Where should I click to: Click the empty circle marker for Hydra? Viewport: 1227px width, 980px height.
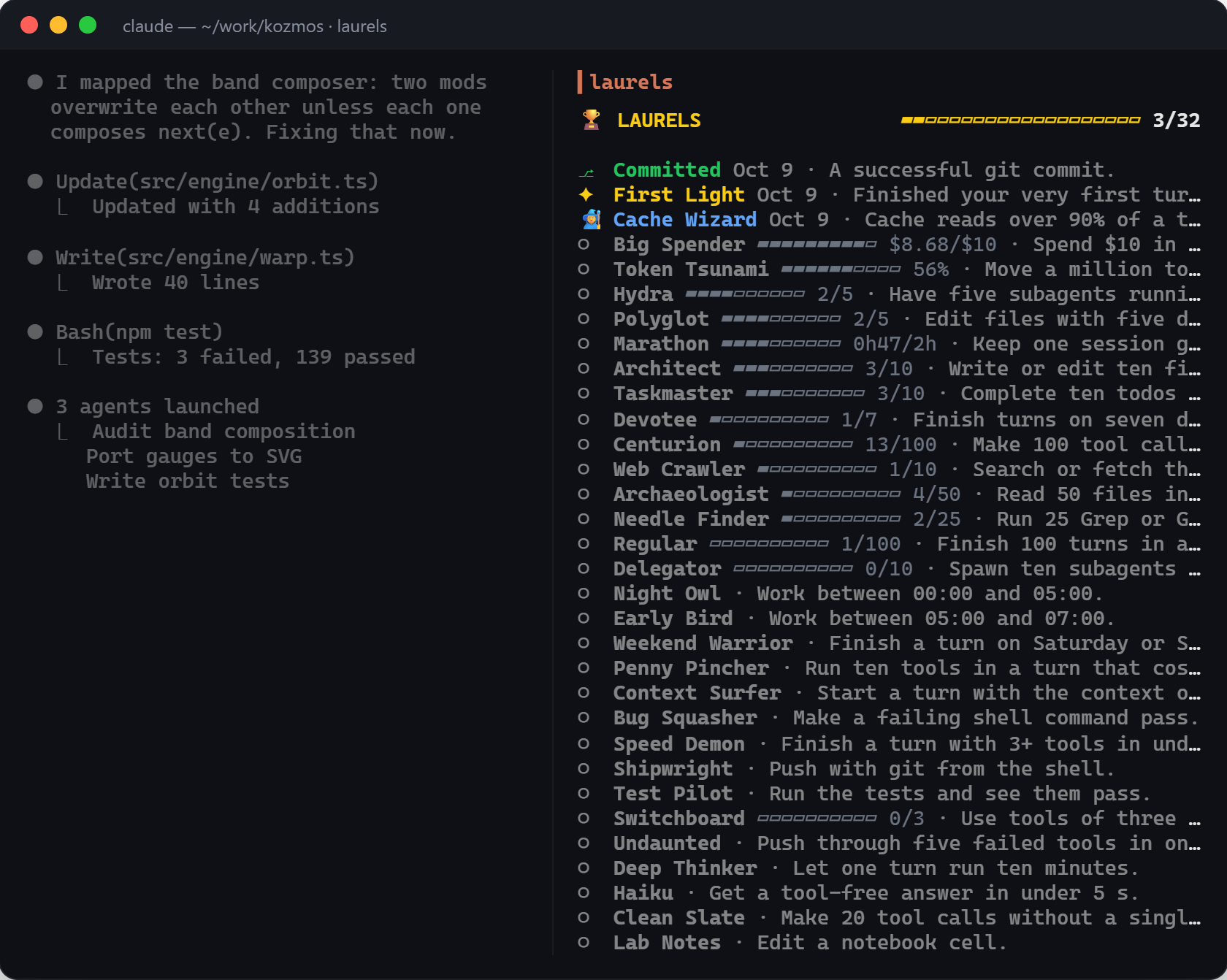pos(584,294)
